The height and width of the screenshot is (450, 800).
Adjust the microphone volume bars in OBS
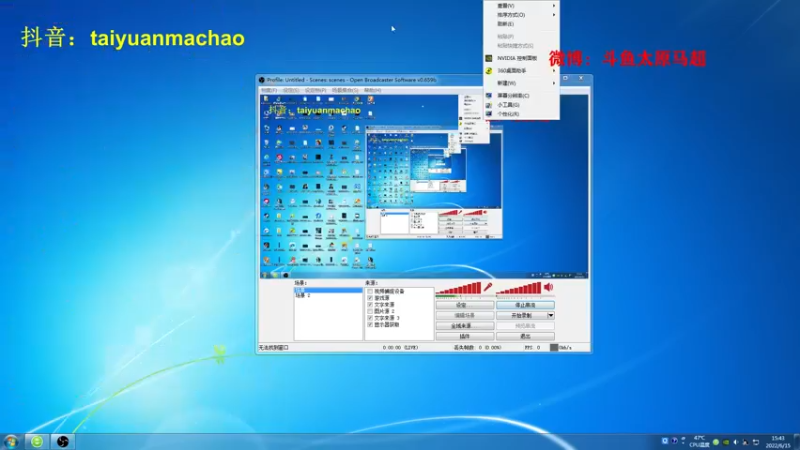pyautogui.click(x=458, y=289)
